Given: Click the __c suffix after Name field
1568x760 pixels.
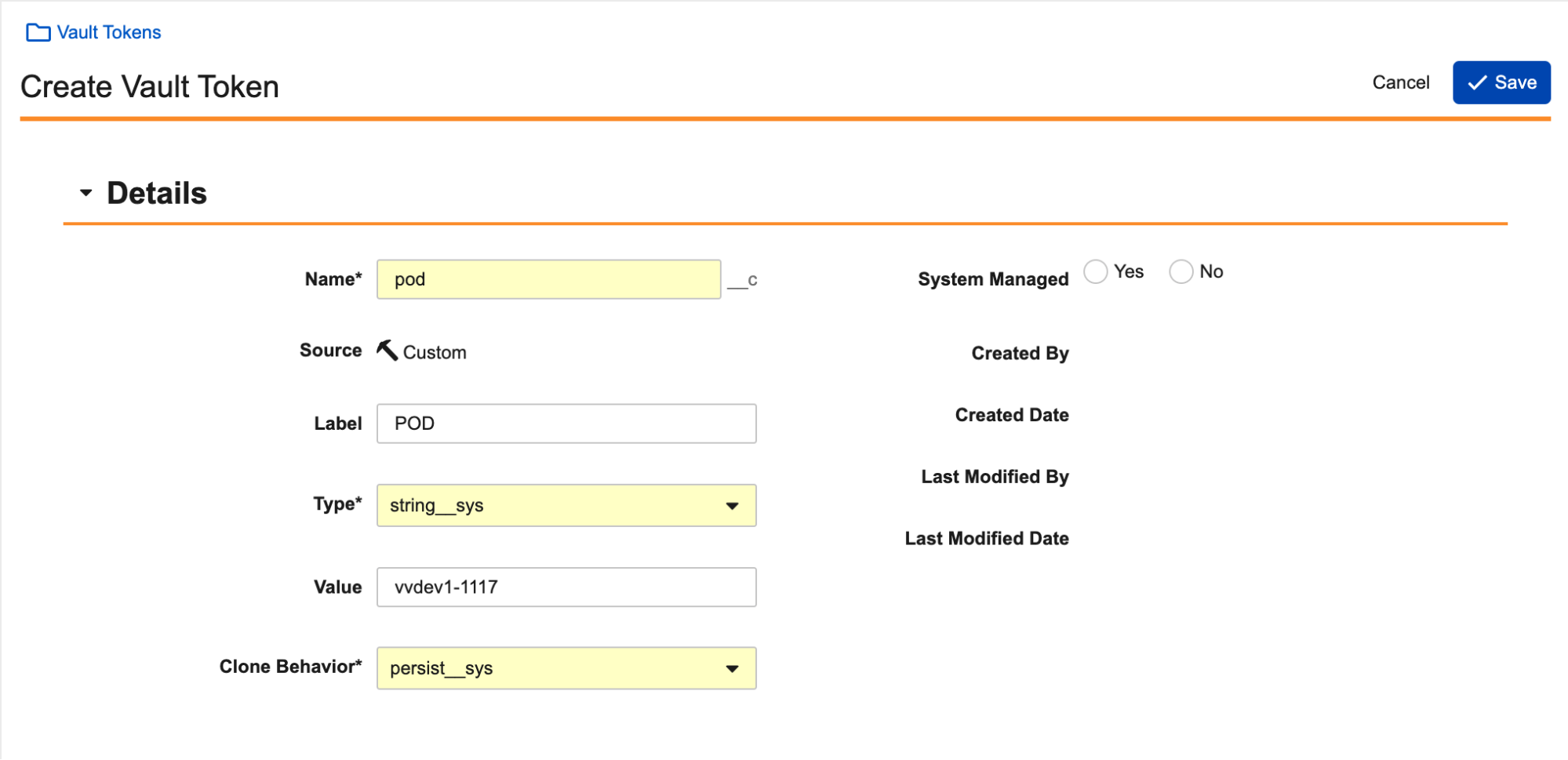Looking at the screenshot, I should pyautogui.click(x=742, y=280).
